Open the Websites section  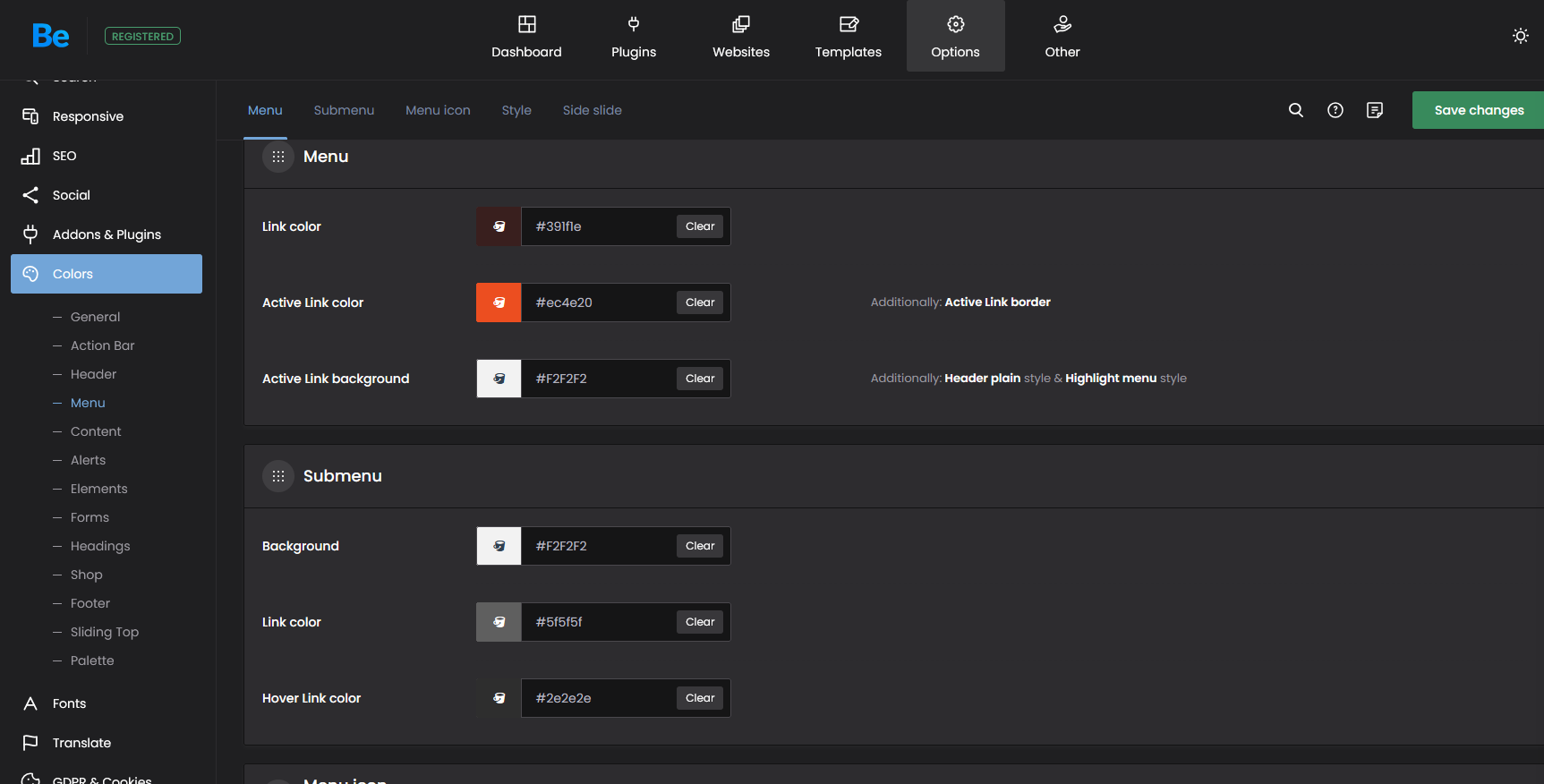pyautogui.click(x=741, y=37)
